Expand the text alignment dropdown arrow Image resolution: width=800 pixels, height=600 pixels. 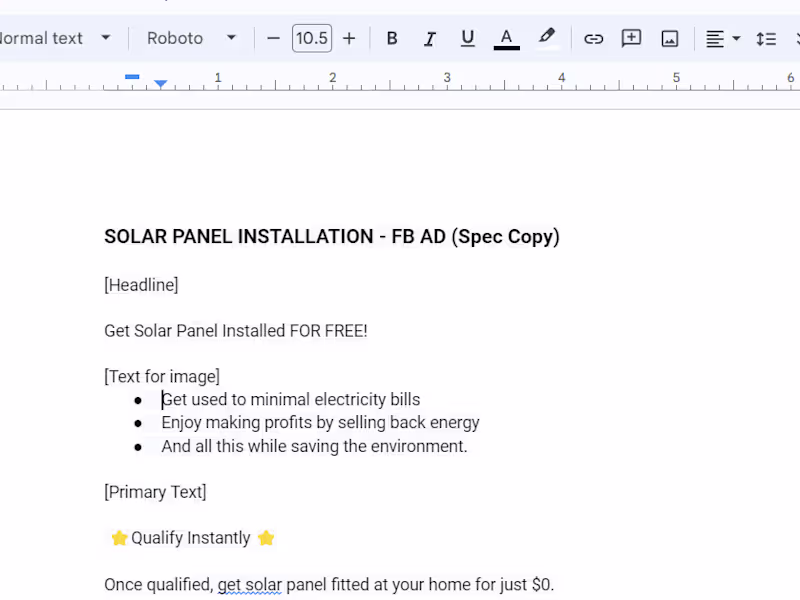(x=736, y=38)
